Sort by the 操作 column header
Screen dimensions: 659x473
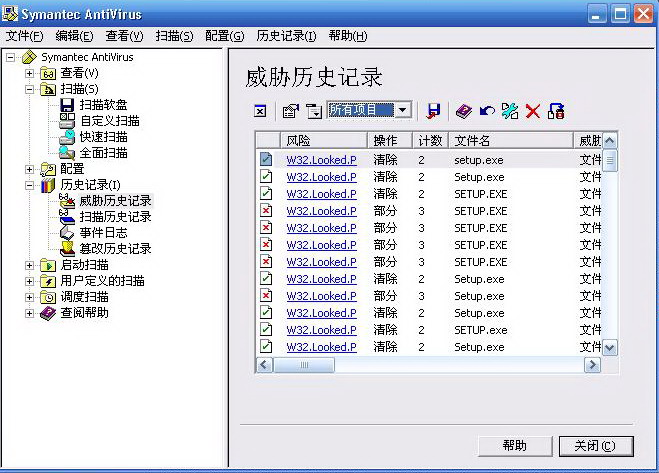coord(390,140)
